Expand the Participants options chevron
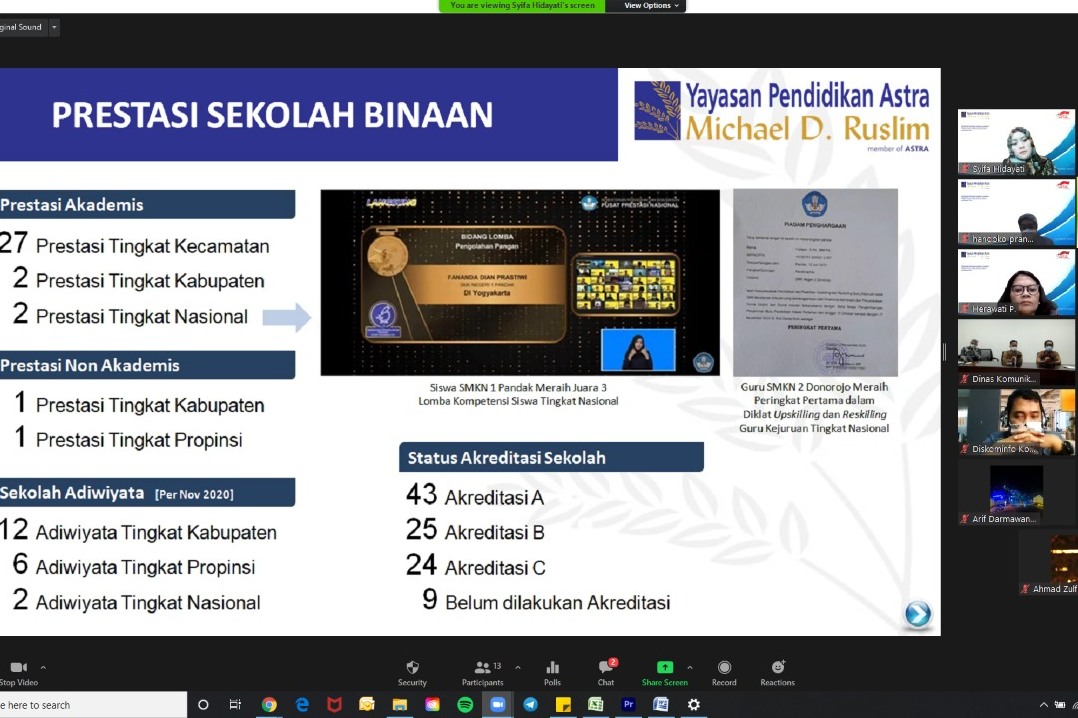1078x718 pixels. coord(517,667)
